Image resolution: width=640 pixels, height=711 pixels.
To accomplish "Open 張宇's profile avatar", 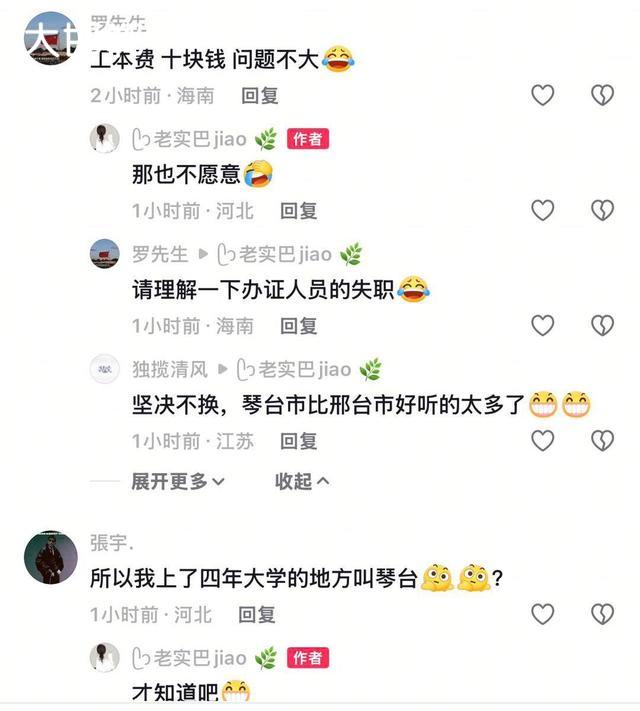I will click(50, 557).
